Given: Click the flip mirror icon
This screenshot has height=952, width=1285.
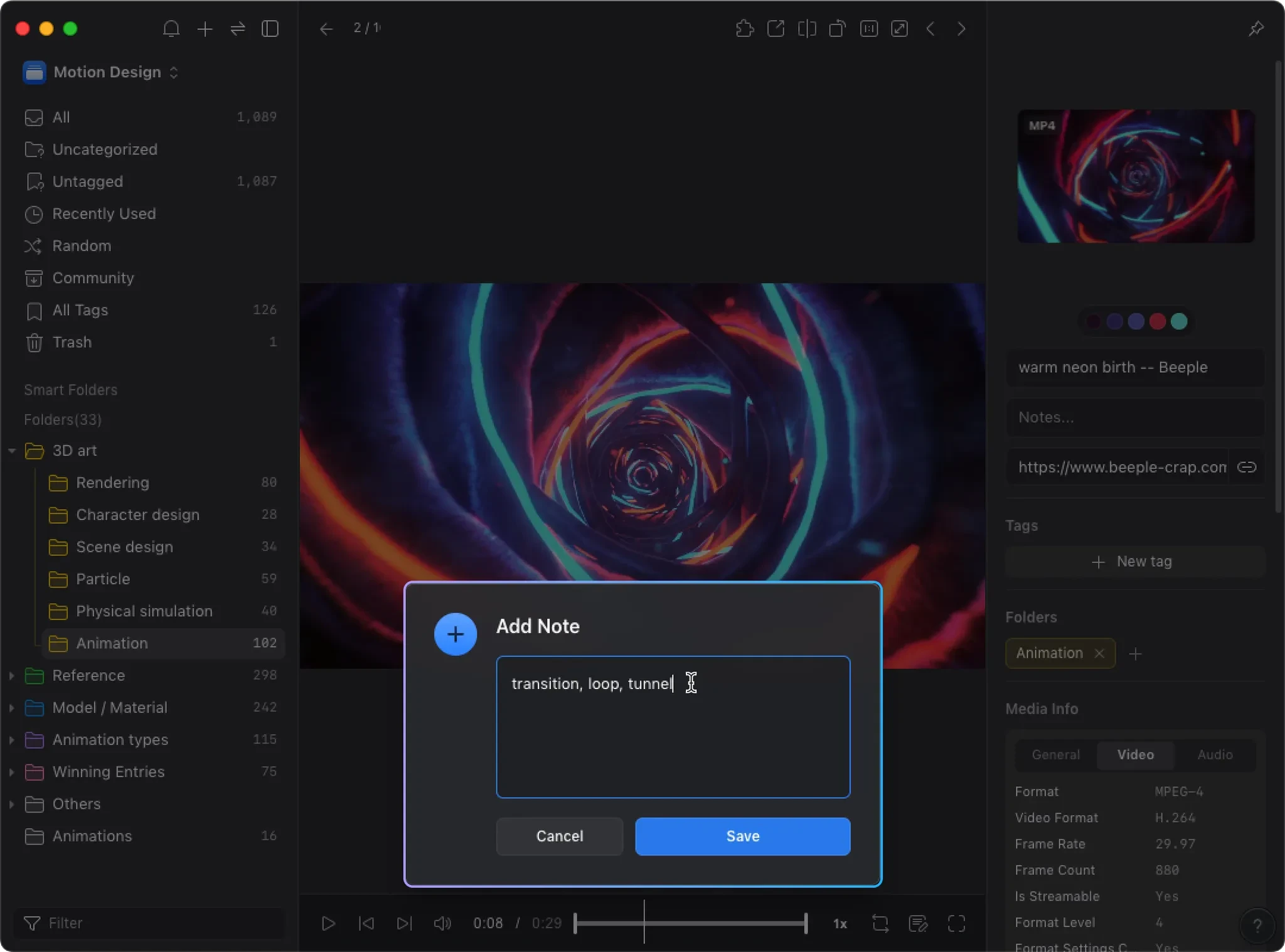Looking at the screenshot, I should [807, 29].
